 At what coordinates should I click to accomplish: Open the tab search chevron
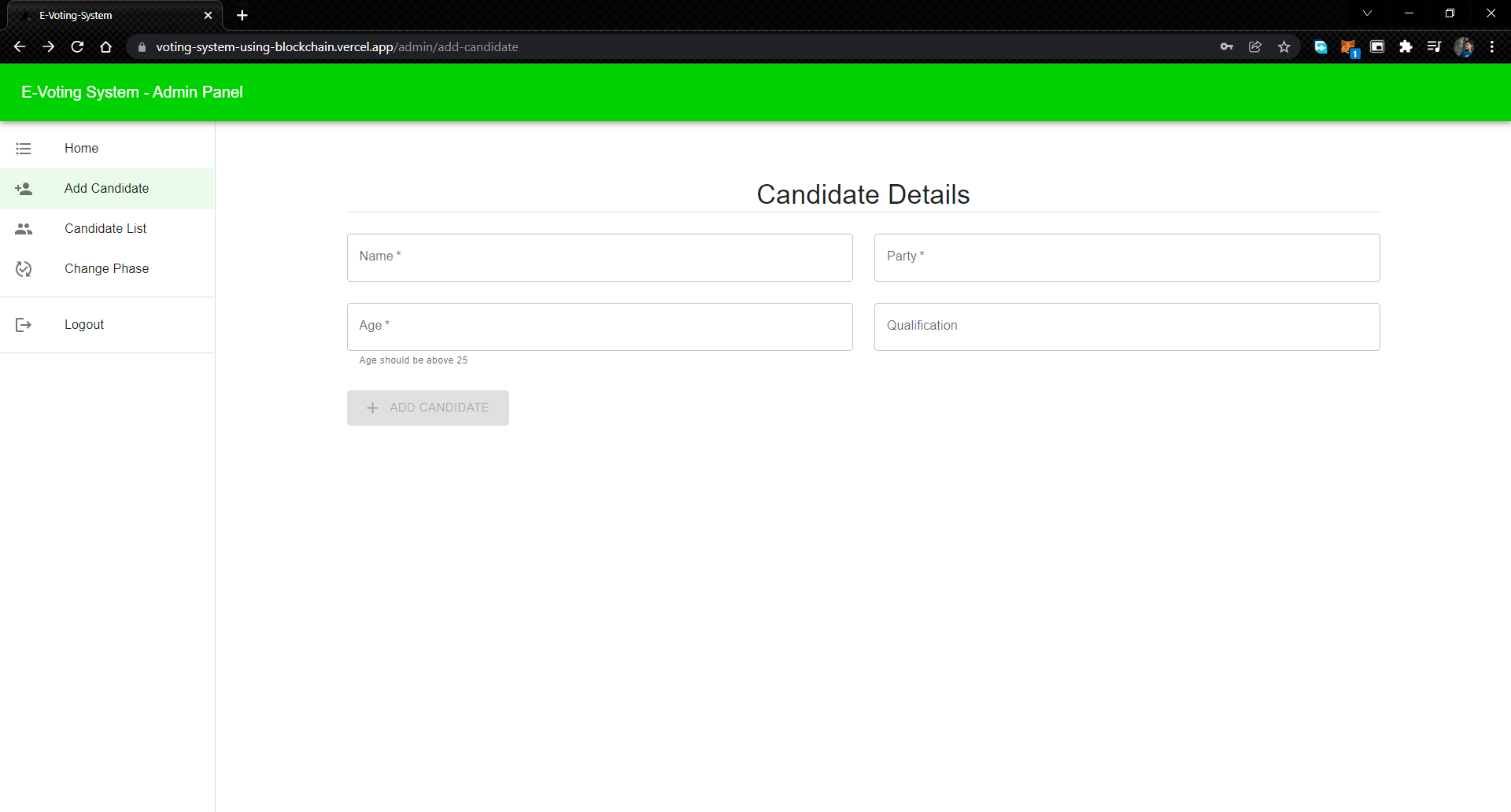[x=1368, y=13]
